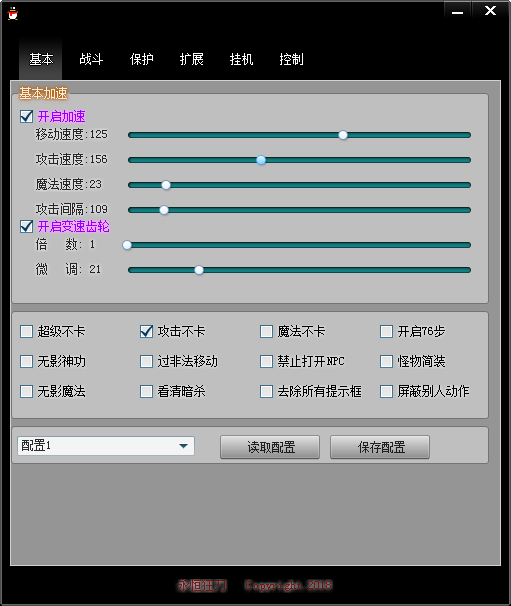Click the 倍数 slider handle
This screenshot has height=606, width=511.
(127, 245)
